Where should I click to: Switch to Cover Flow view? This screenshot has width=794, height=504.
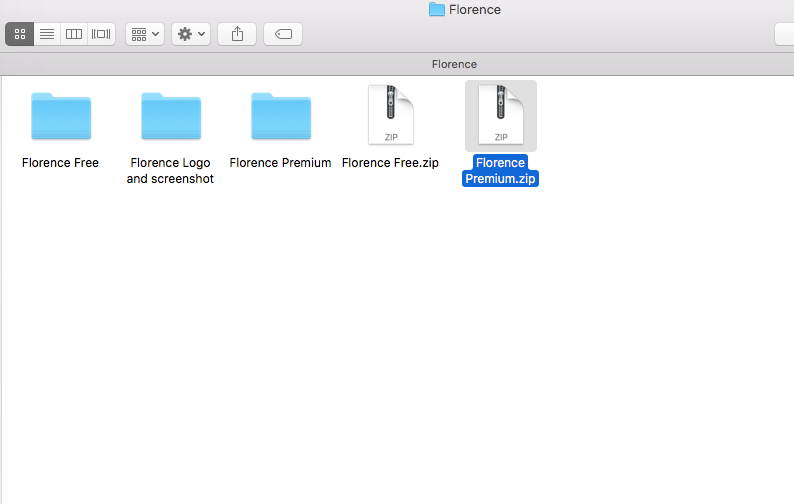point(101,34)
